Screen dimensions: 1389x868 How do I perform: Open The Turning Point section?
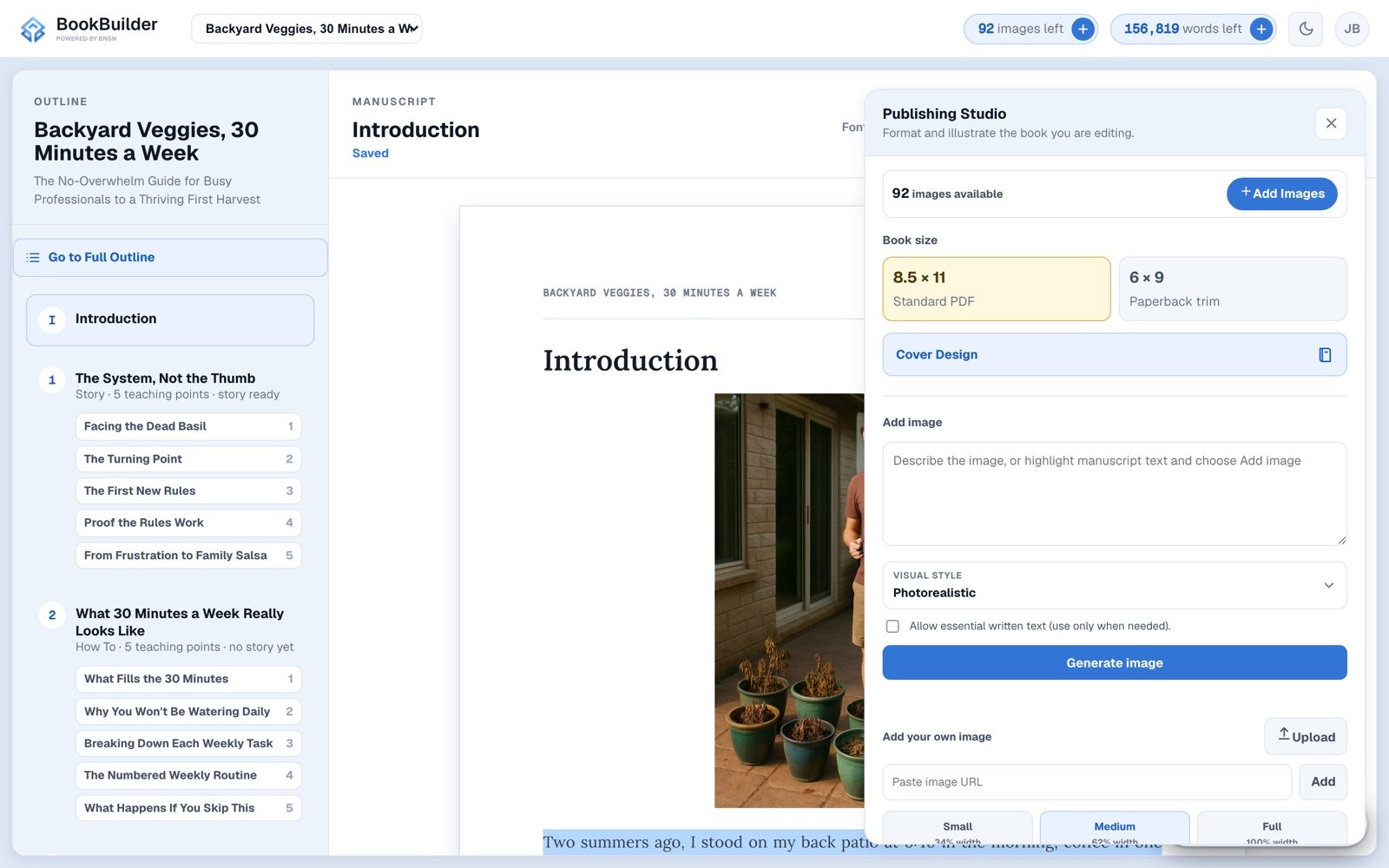pos(188,459)
